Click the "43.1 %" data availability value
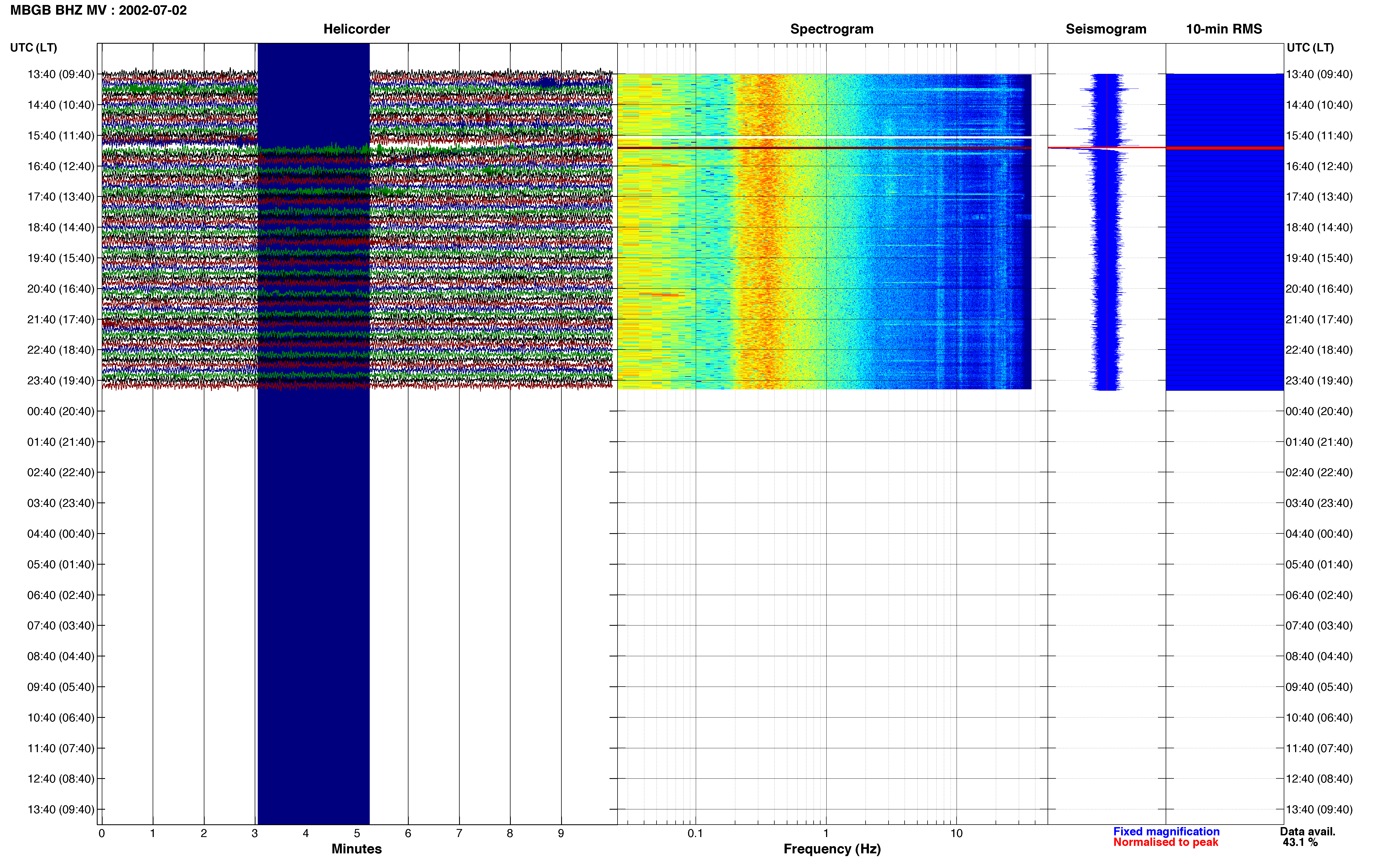This screenshot has width=1388, height=868. (x=1300, y=843)
